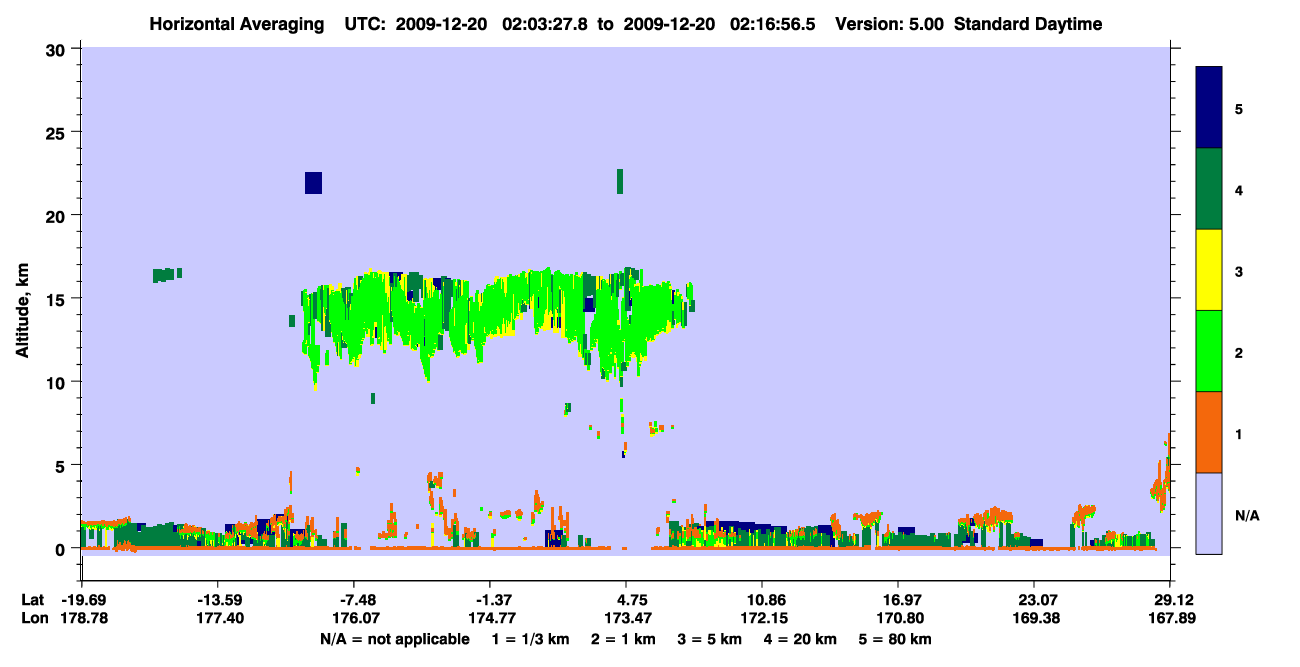1300x667 pixels.
Task: Click the orange color bar segment 1
Action: point(1209,432)
